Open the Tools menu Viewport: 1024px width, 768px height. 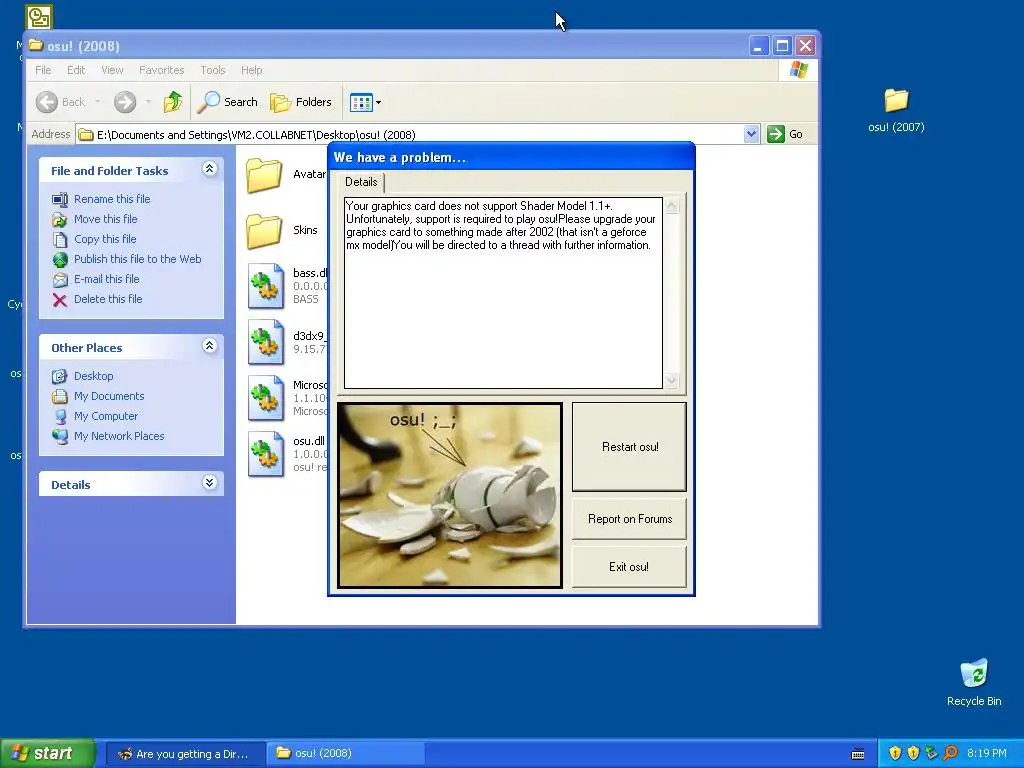point(212,70)
